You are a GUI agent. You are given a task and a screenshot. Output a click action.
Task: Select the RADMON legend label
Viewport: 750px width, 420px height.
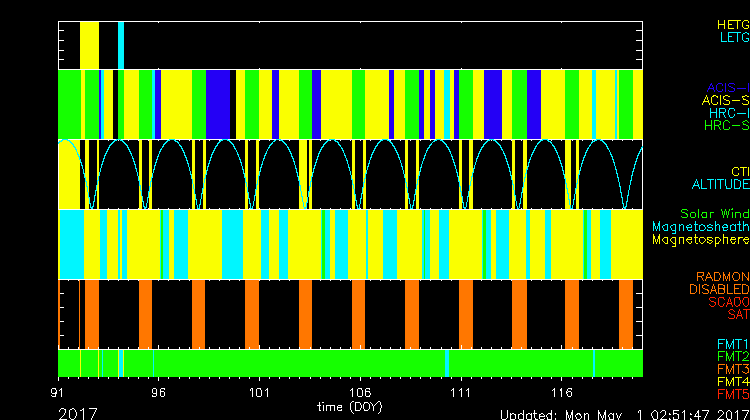(x=723, y=276)
